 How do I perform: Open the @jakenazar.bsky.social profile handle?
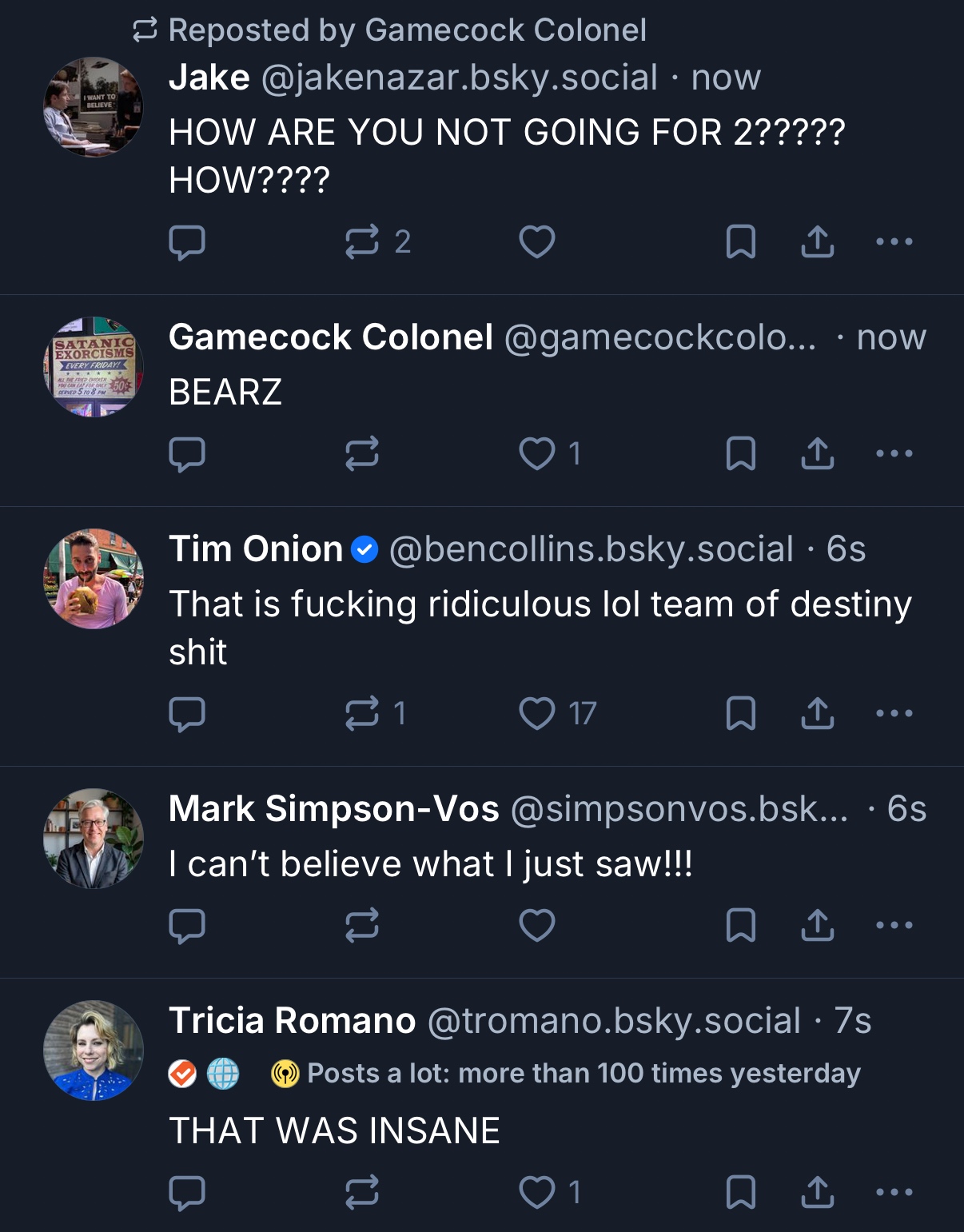tap(459, 78)
